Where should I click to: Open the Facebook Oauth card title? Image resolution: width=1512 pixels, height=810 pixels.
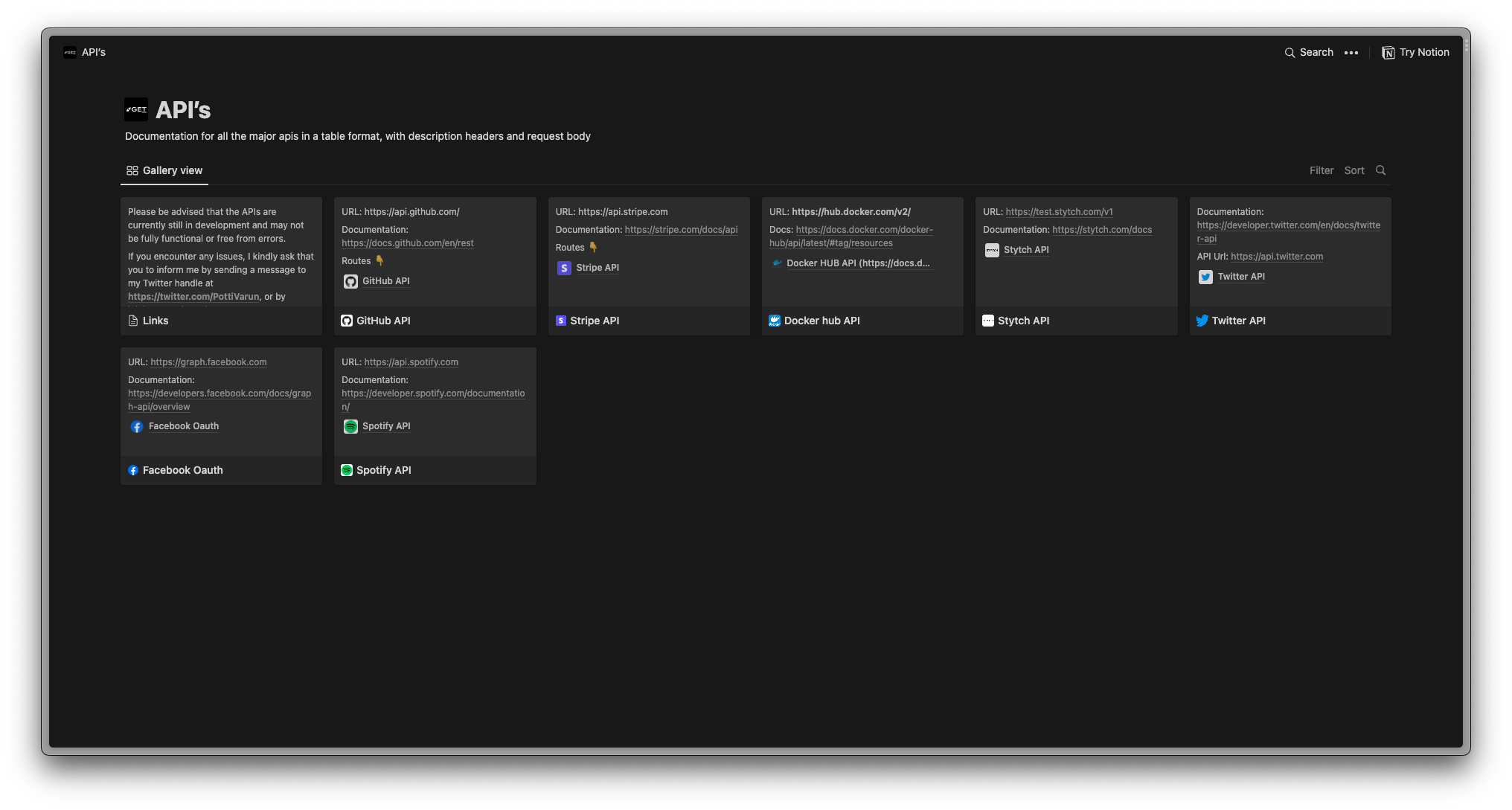click(x=182, y=470)
